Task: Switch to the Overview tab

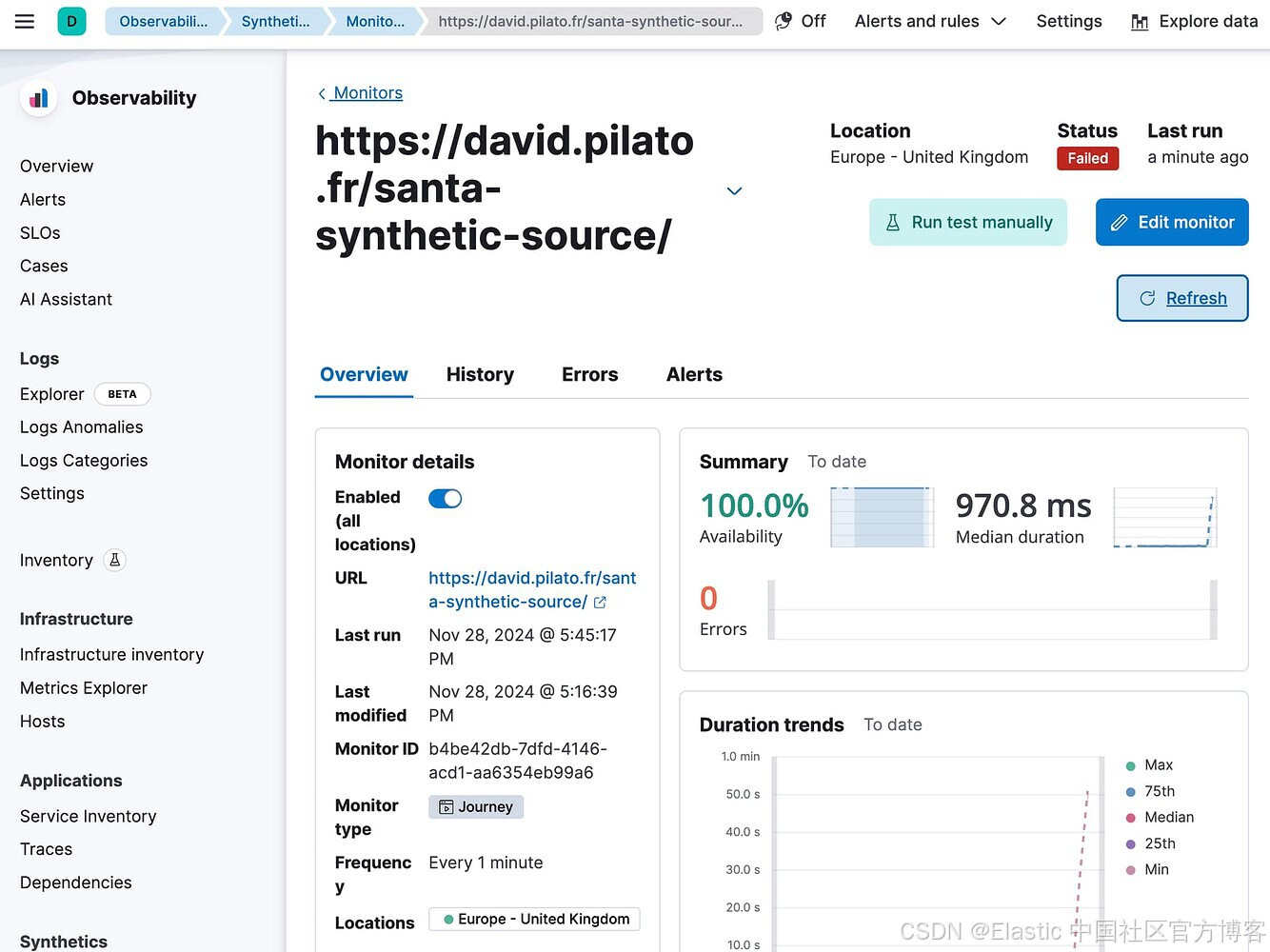Action: (x=364, y=375)
